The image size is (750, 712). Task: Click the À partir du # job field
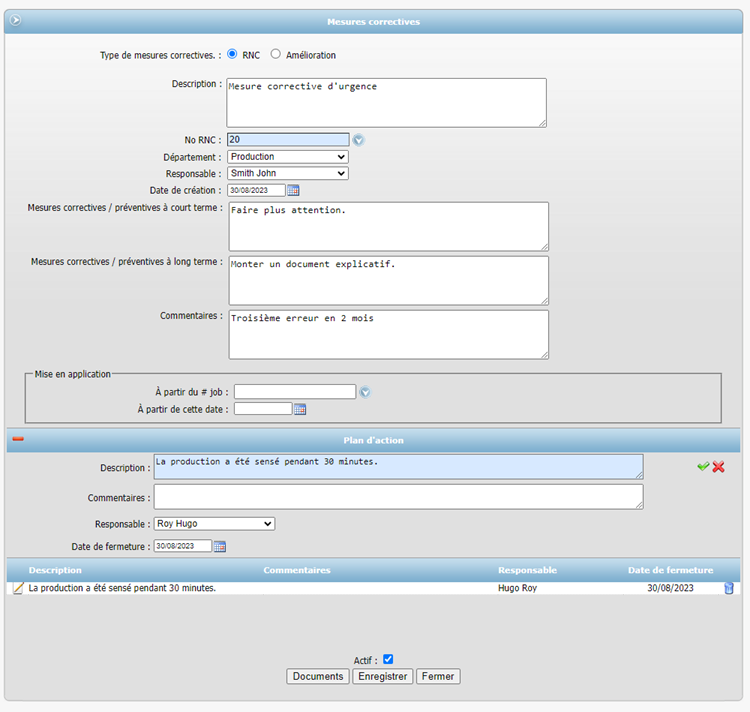click(x=295, y=392)
